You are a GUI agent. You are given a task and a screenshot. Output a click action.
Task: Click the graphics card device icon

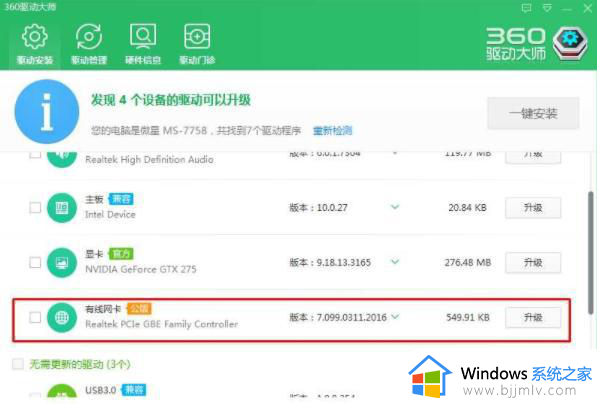[x=62, y=262]
